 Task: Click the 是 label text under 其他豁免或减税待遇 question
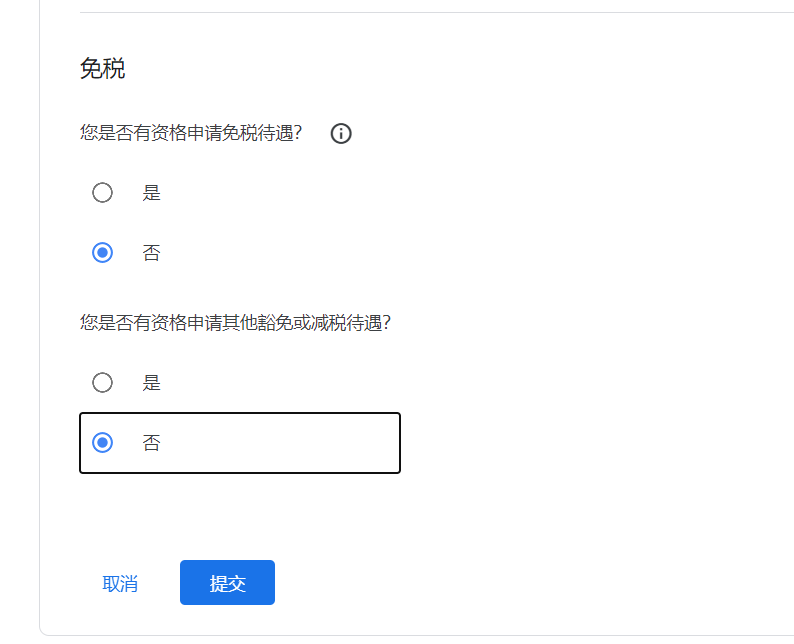[151, 382]
